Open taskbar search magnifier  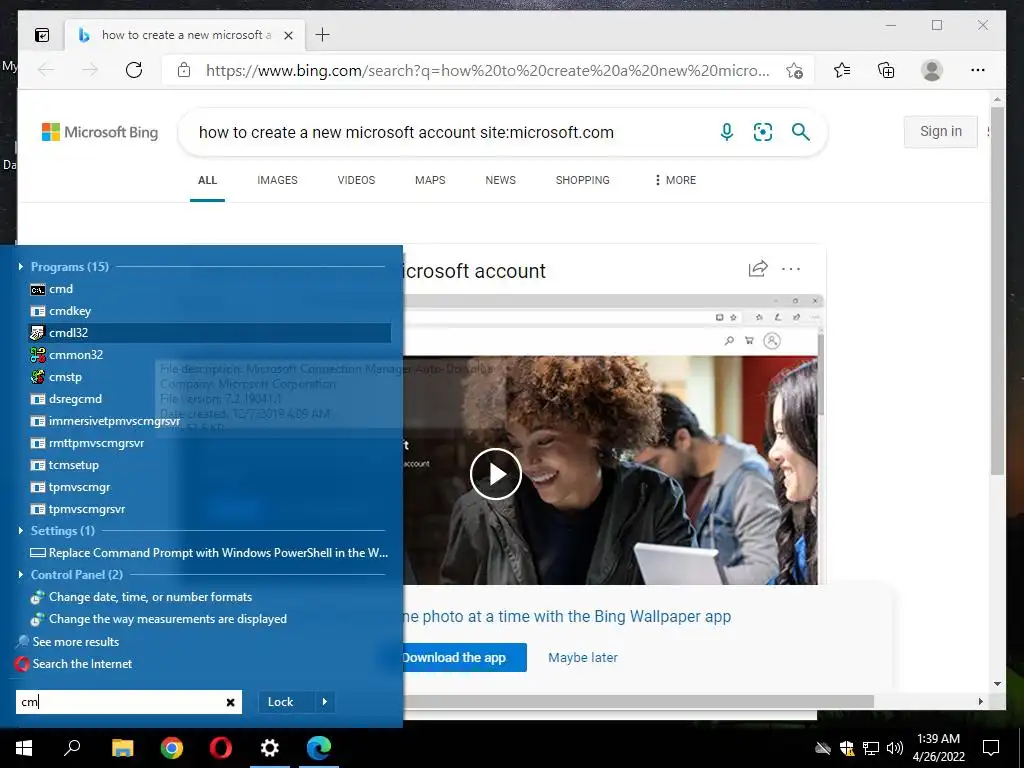point(72,748)
